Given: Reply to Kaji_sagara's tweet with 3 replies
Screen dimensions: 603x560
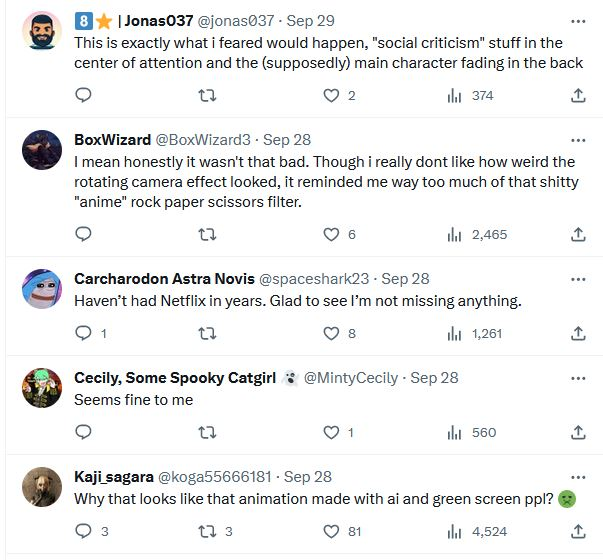Looking at the screenshot, I should [x=84, y=531].
